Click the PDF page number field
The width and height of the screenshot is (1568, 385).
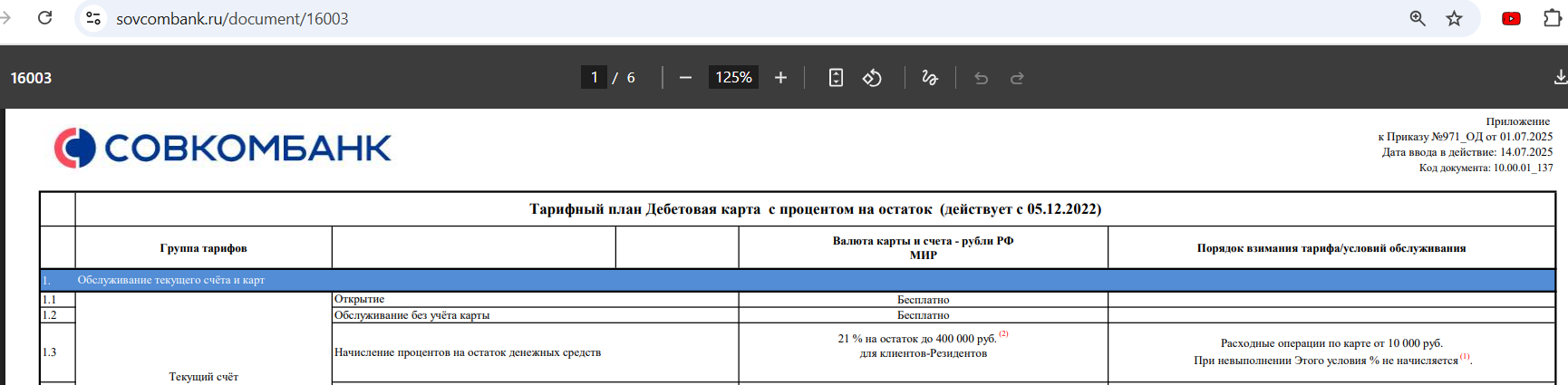(x=594, y=78)
